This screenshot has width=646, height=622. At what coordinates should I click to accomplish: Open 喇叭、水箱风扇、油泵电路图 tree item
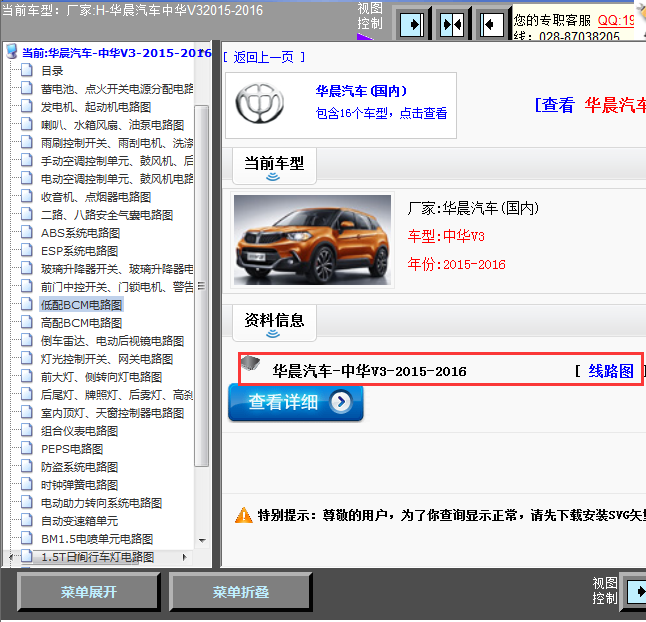[x=112, y=125]
